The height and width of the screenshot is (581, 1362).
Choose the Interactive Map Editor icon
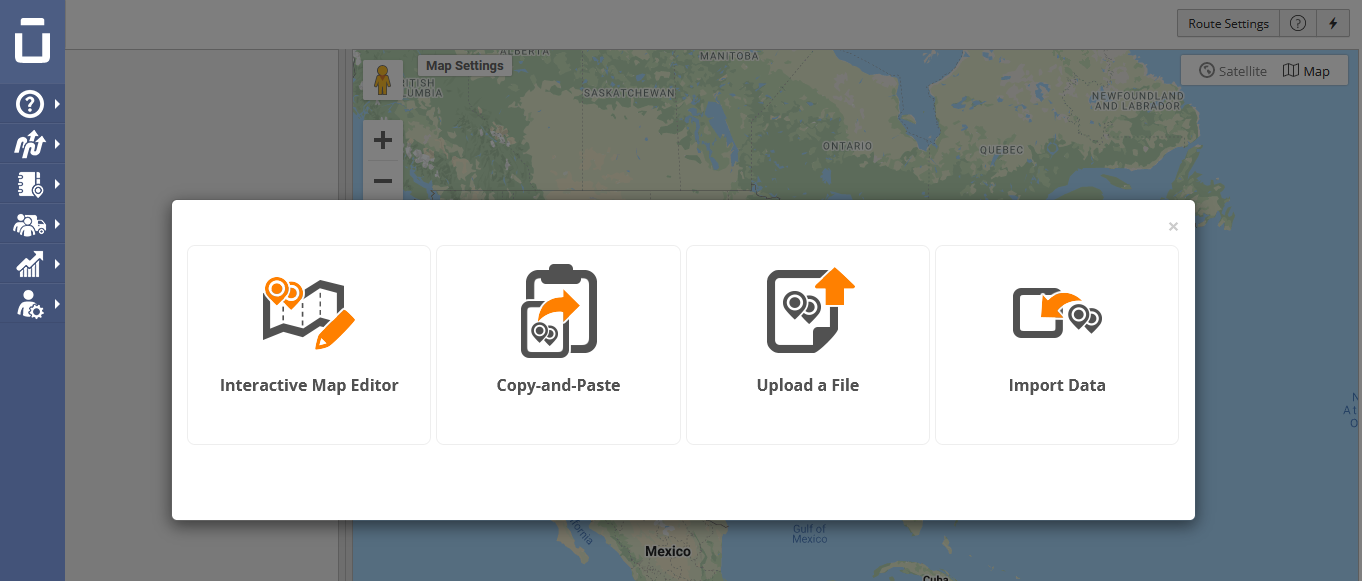pos(309,313)
